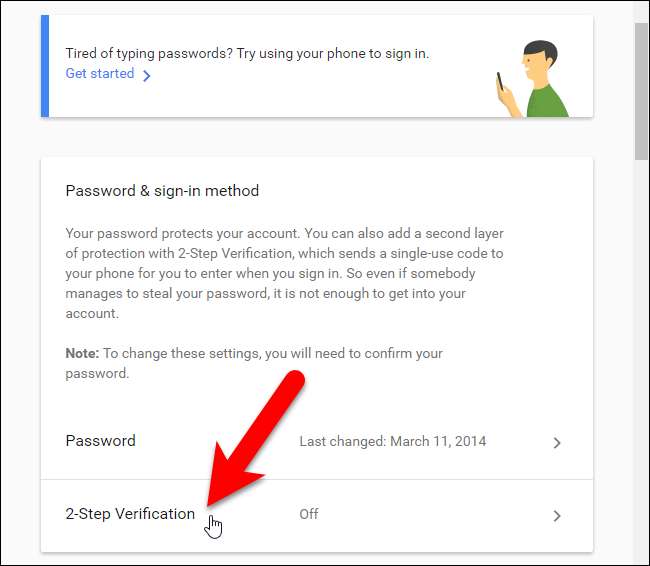Click the bold Note: label
This screenshot has width=650, height=566.
(x=82, y=353)
